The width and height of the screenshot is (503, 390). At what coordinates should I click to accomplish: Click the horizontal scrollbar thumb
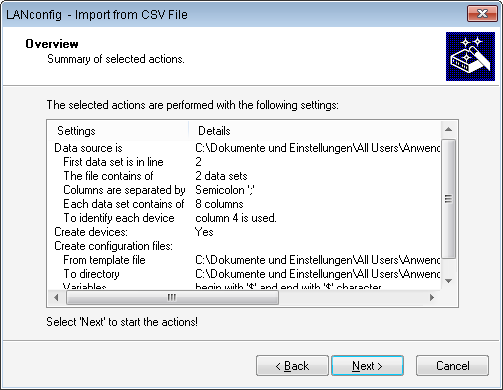click(172, 297)
